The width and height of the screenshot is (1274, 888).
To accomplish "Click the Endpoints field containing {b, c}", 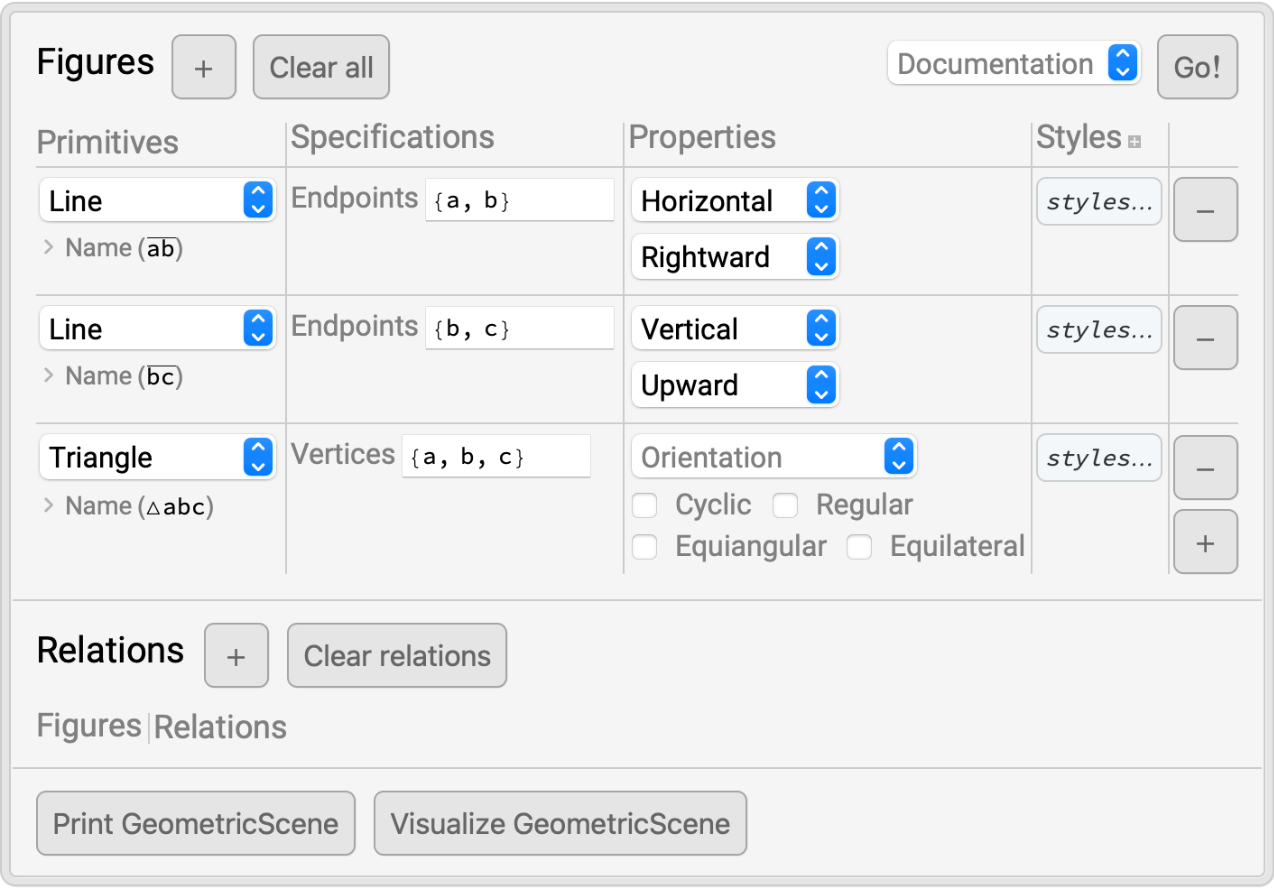I will pyautogui.click(x=519, y=329).
